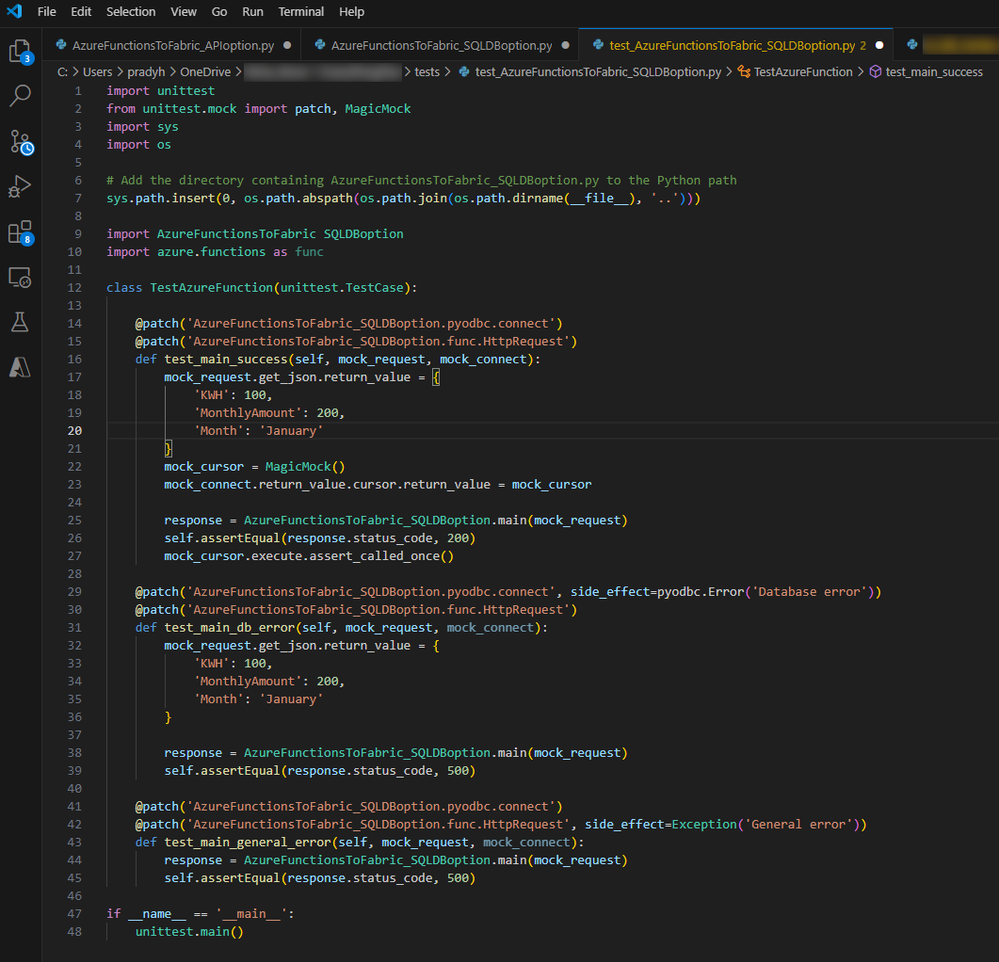Open tests folder breadcrumb
The height and width of the screenshot is (962, 999).
tap(427, 72)
